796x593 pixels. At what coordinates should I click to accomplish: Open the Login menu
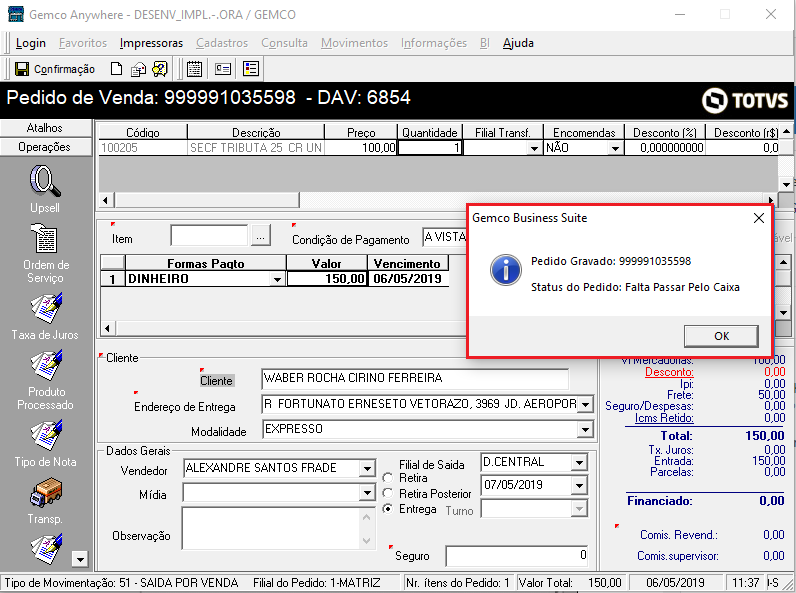tap(30, 43)
